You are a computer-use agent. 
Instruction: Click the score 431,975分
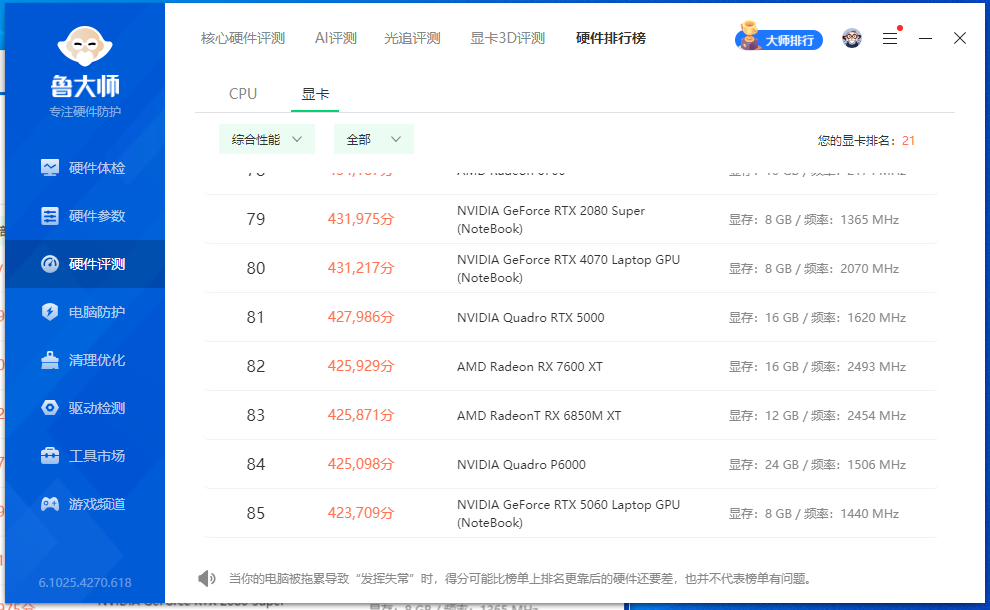pos(361,219)
